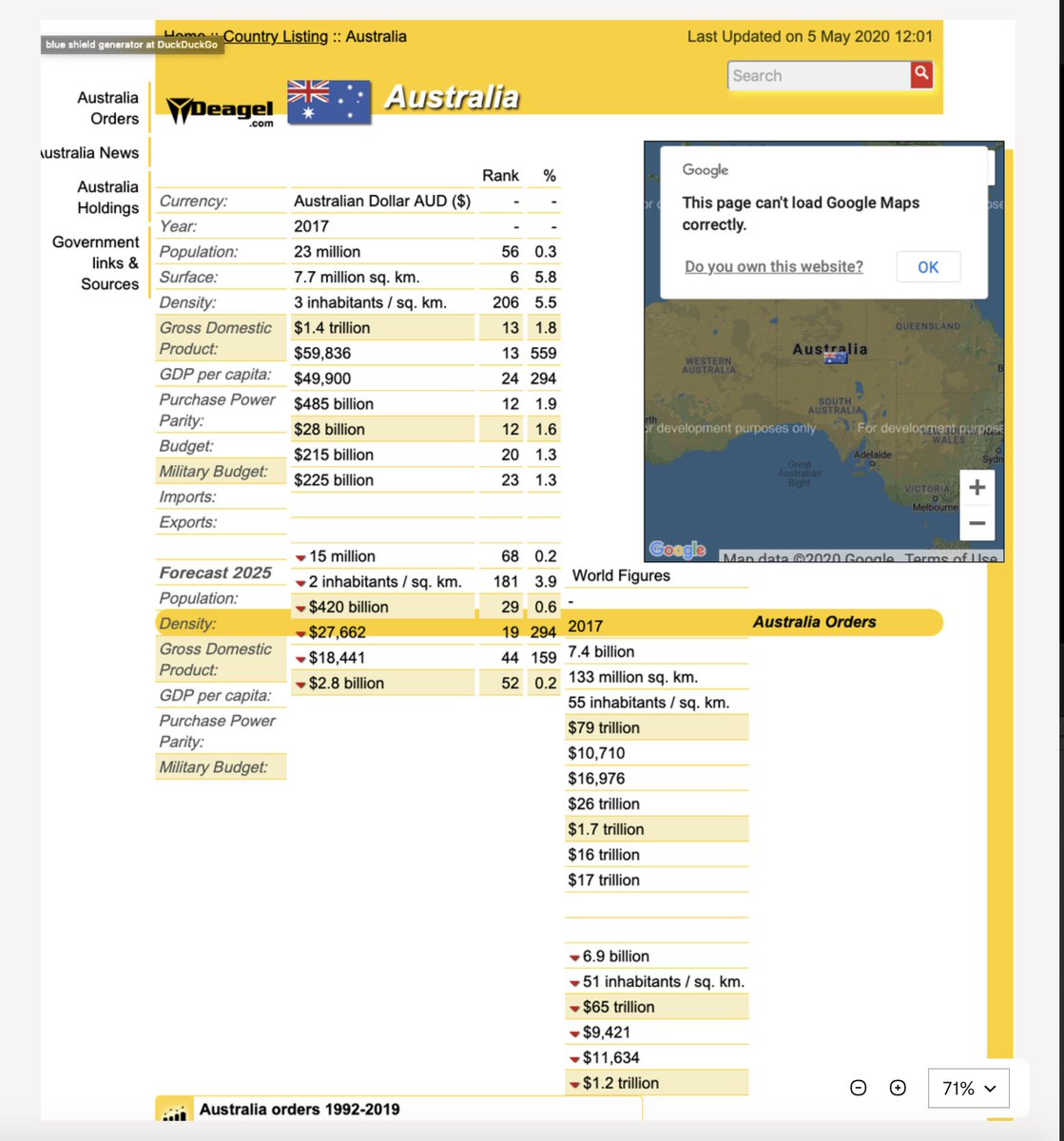Click the '7.4 billion' world figure
The image size is (1064, 1141).
click(x=601, y=652)
